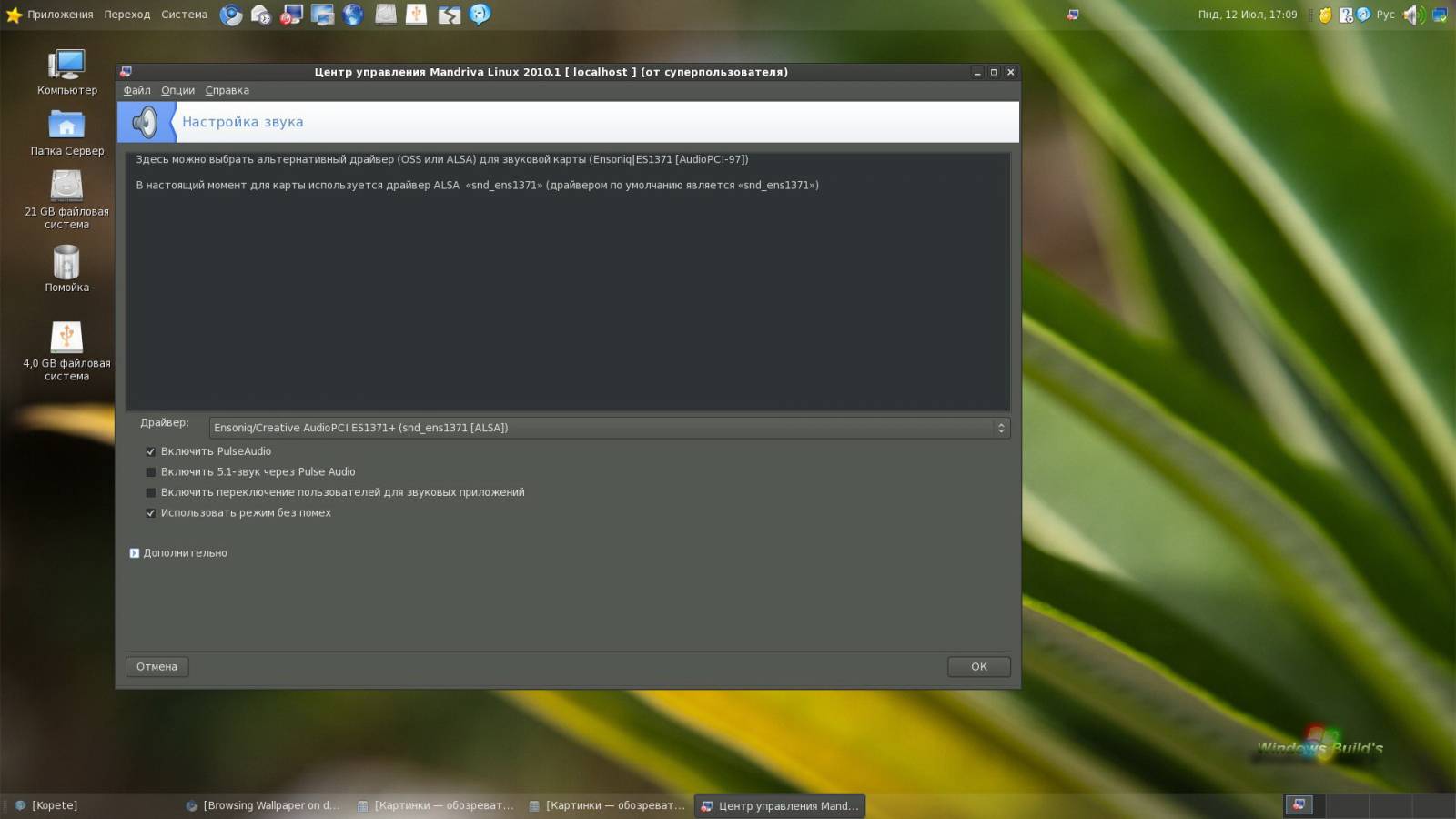Enable user switching for sound applications checkbox
Screen dimensions: 1456x819
coord(151,492)
